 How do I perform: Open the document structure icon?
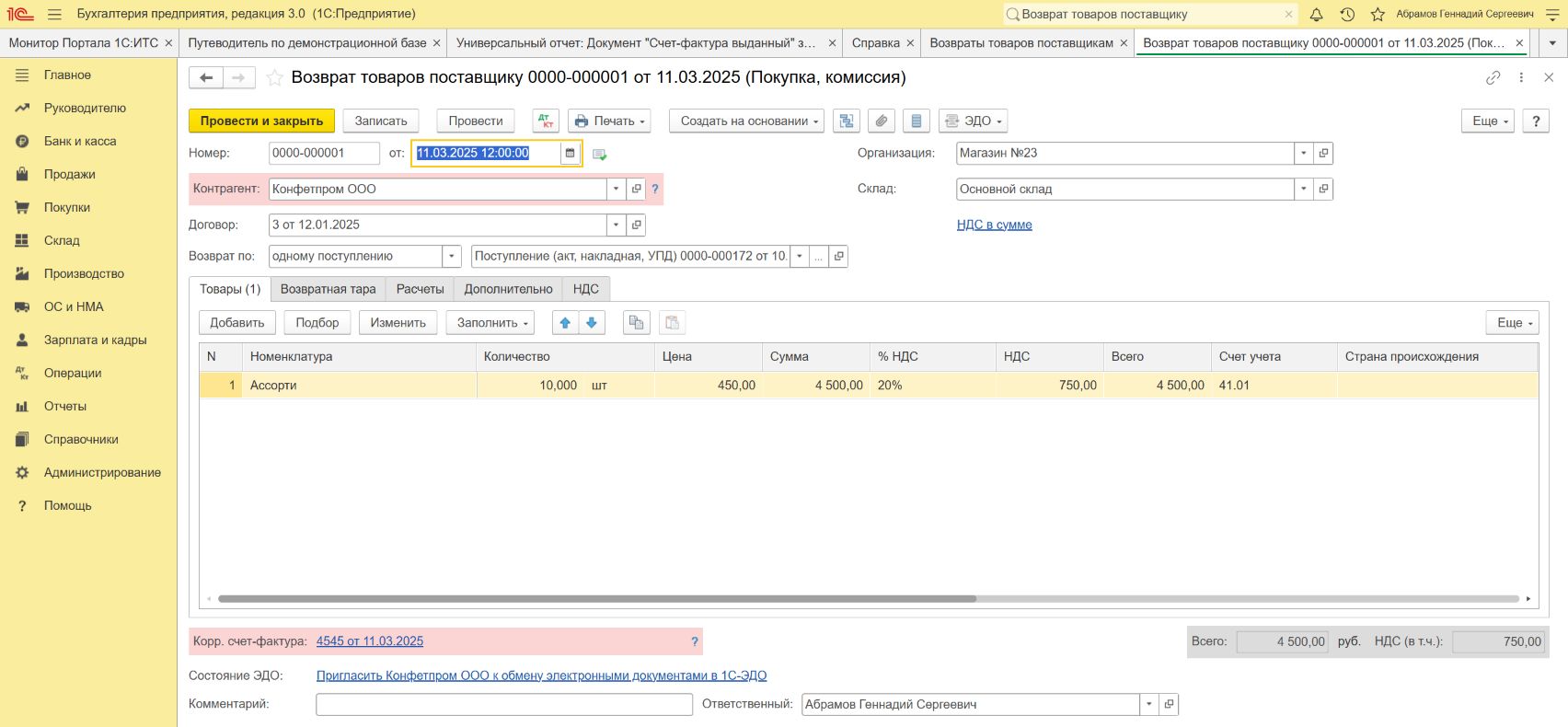click(846, 121)
